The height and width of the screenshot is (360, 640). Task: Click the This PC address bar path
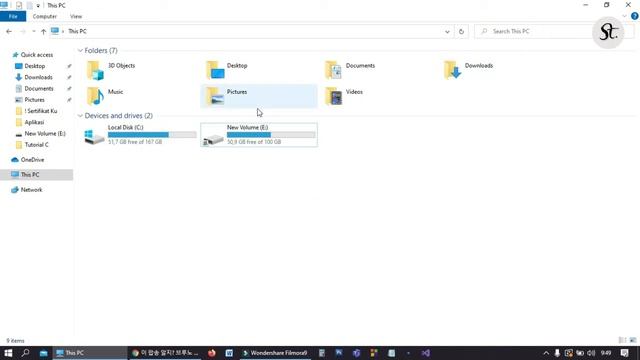click(x=78, y=31)
